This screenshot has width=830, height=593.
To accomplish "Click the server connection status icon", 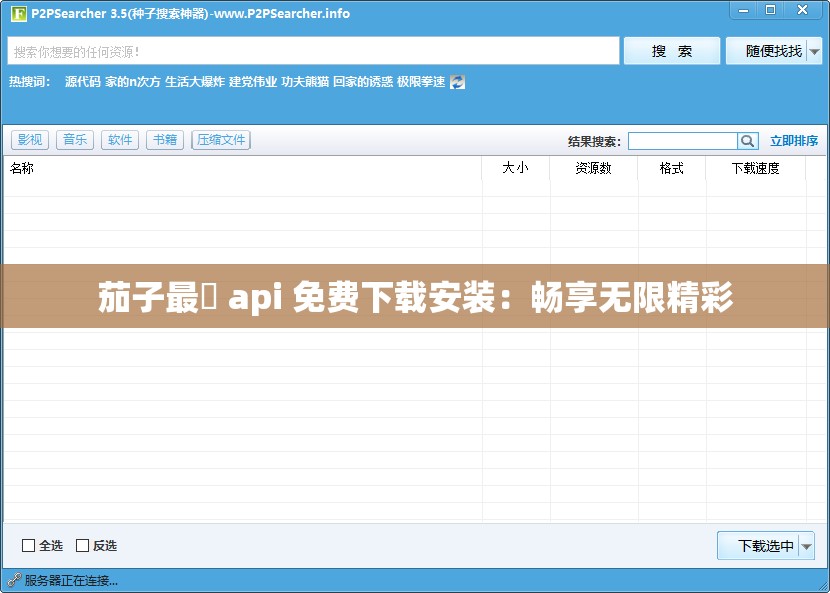I will [x=14, y=580].
